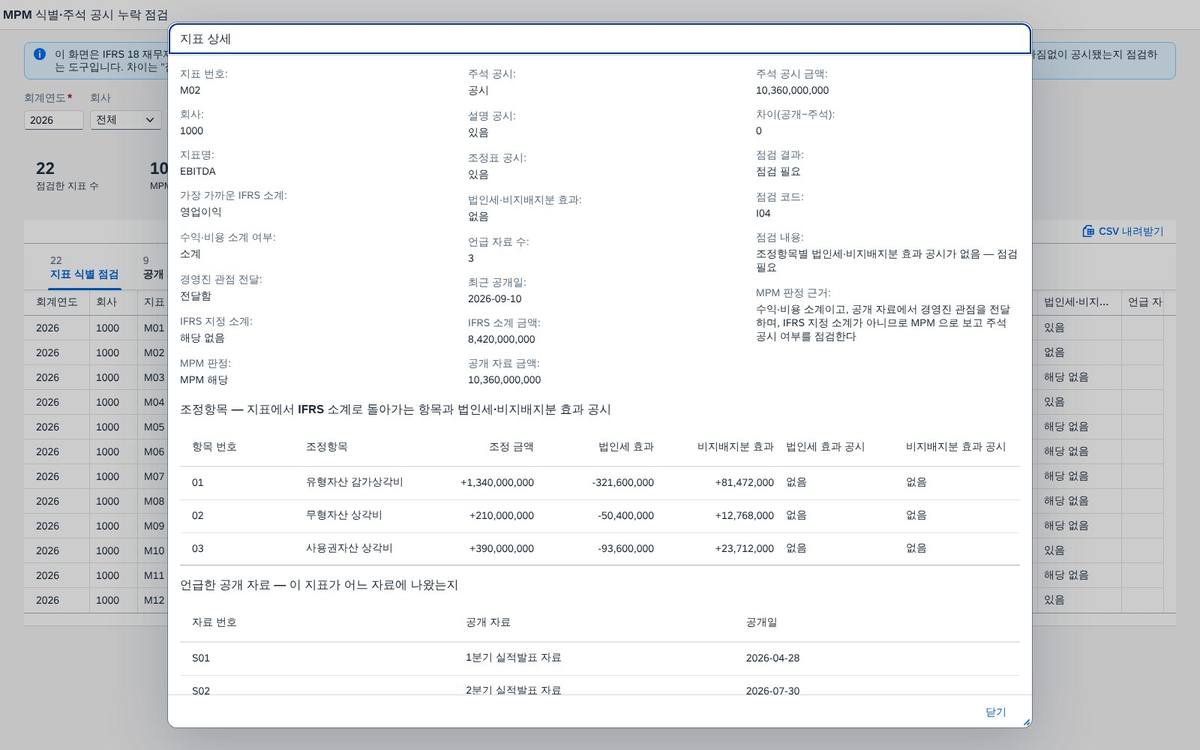This screenshot has width=1200, height=750.
Task: Click the MPM 판정 value MPM 해당
Action: click(x=204, y=380)
